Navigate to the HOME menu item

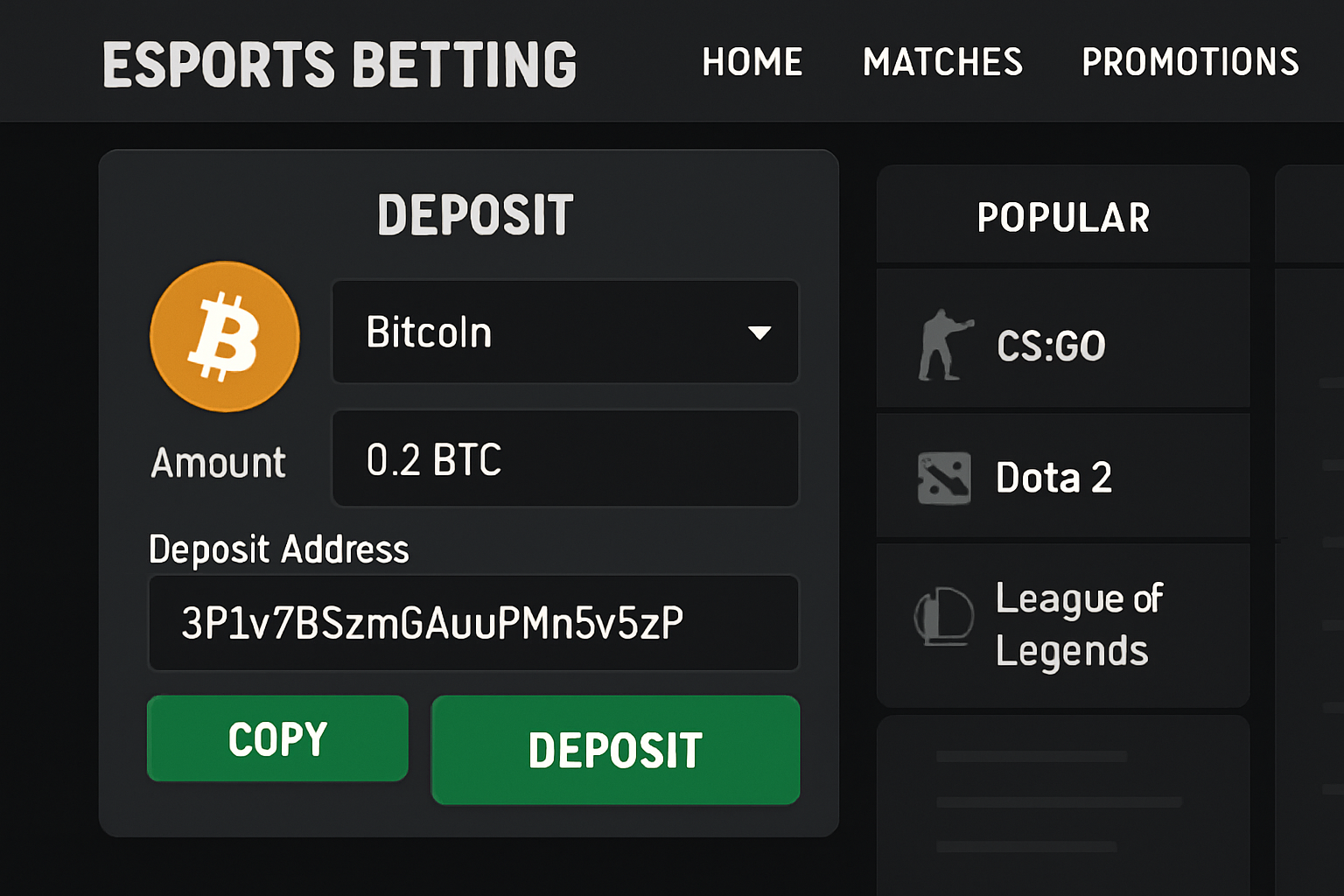752,61
